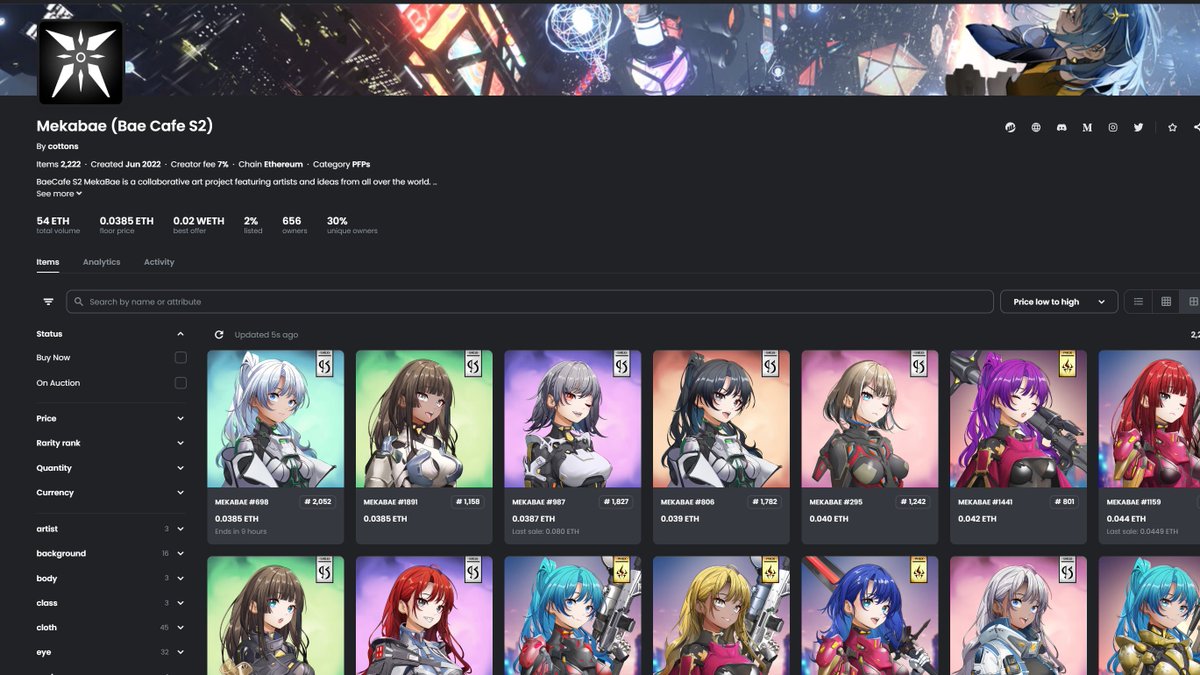Open MEKABAE #295 artwork thumbnail
Screen dimensions: 1200x675
(870, 419)
